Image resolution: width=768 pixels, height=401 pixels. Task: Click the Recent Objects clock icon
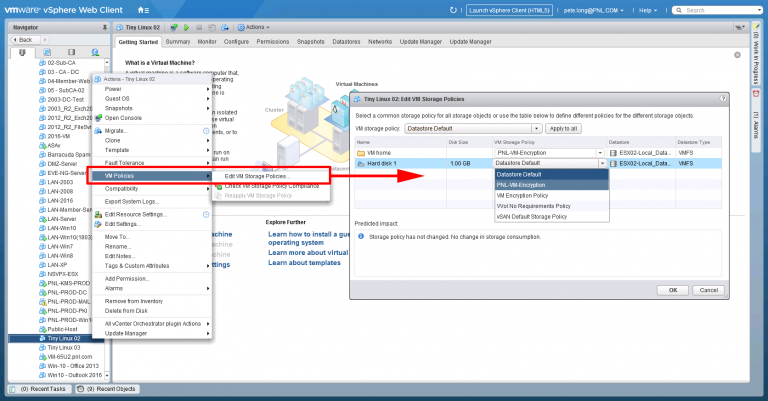click(x=81, y=389)
